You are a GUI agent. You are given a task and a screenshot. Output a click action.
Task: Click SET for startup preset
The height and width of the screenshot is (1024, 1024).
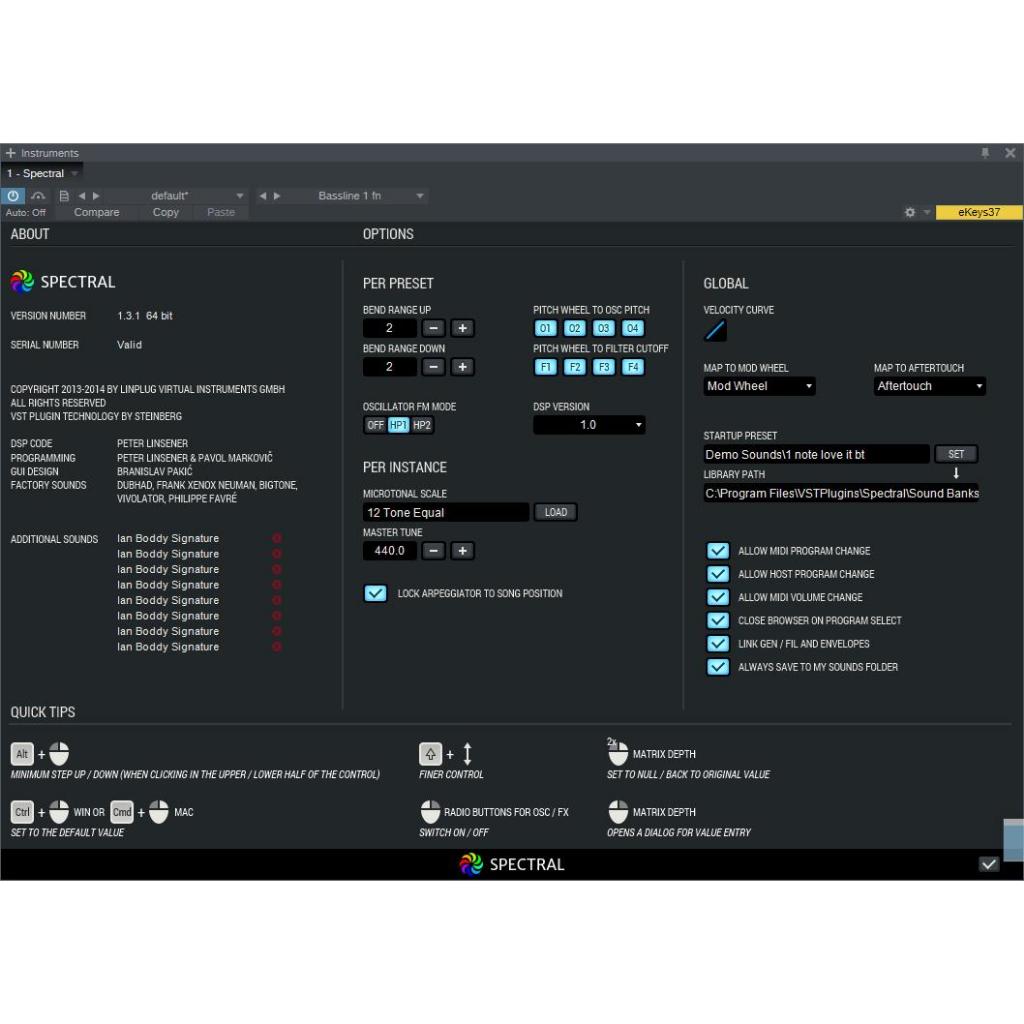955,454
